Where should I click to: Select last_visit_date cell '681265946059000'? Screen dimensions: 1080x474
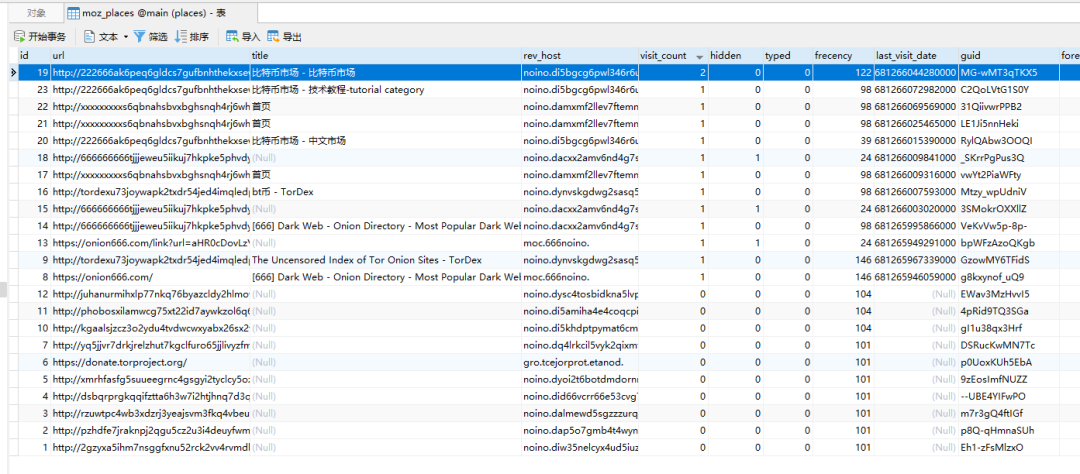pos(915,277)
